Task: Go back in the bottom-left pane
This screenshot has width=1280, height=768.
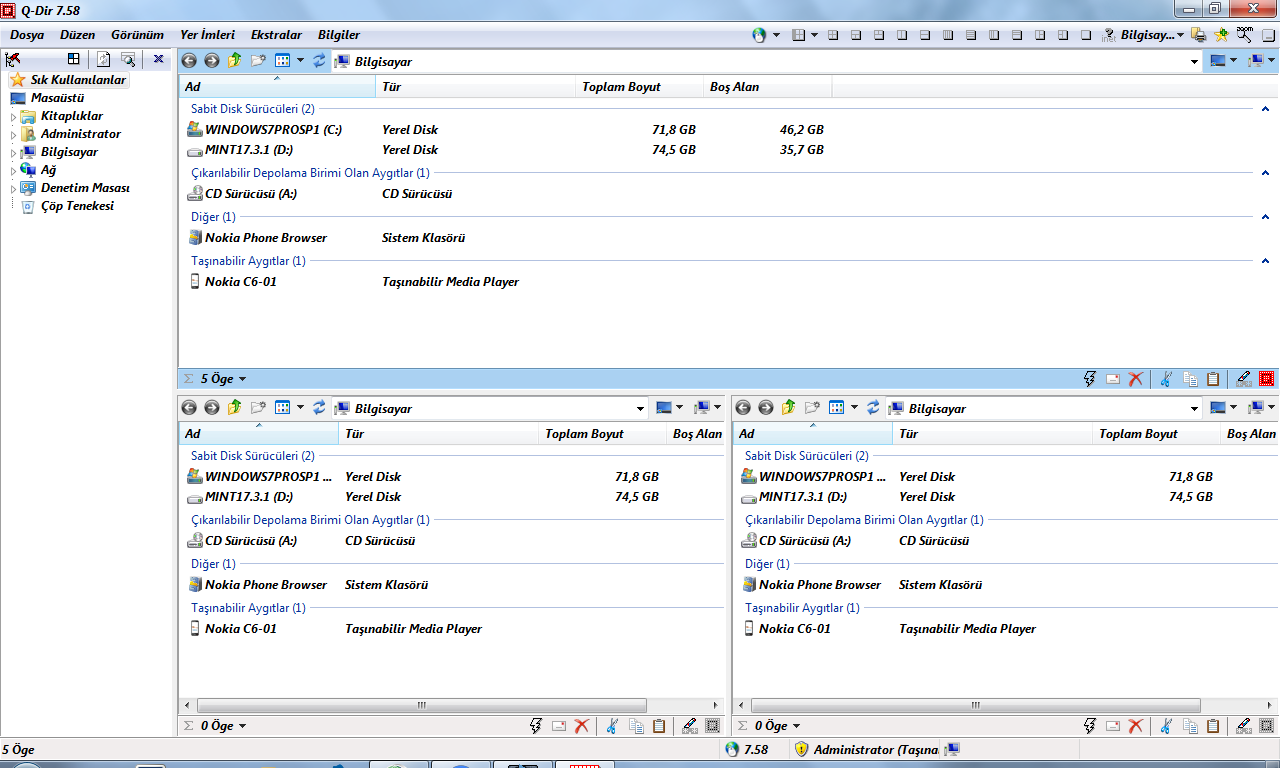Action: pos(188,408)
